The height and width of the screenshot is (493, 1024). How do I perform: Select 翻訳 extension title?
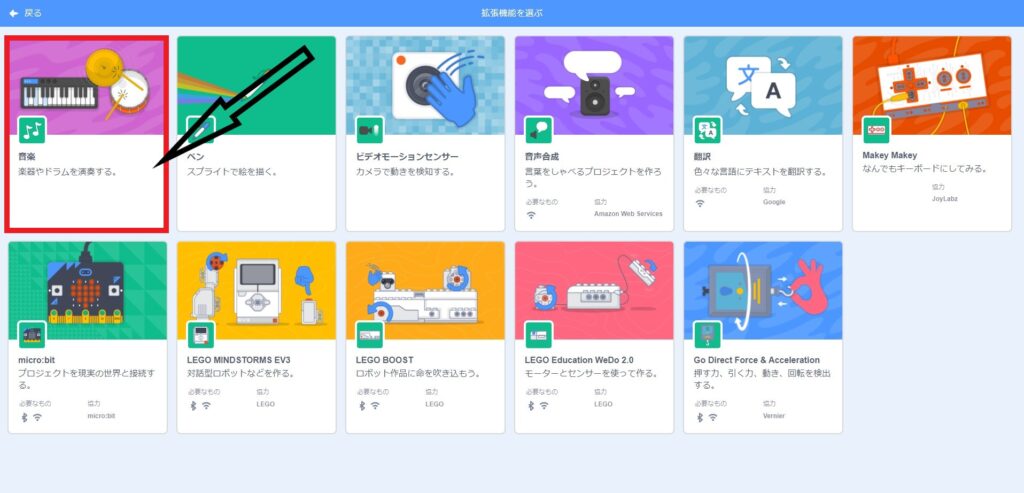(702, 157)
